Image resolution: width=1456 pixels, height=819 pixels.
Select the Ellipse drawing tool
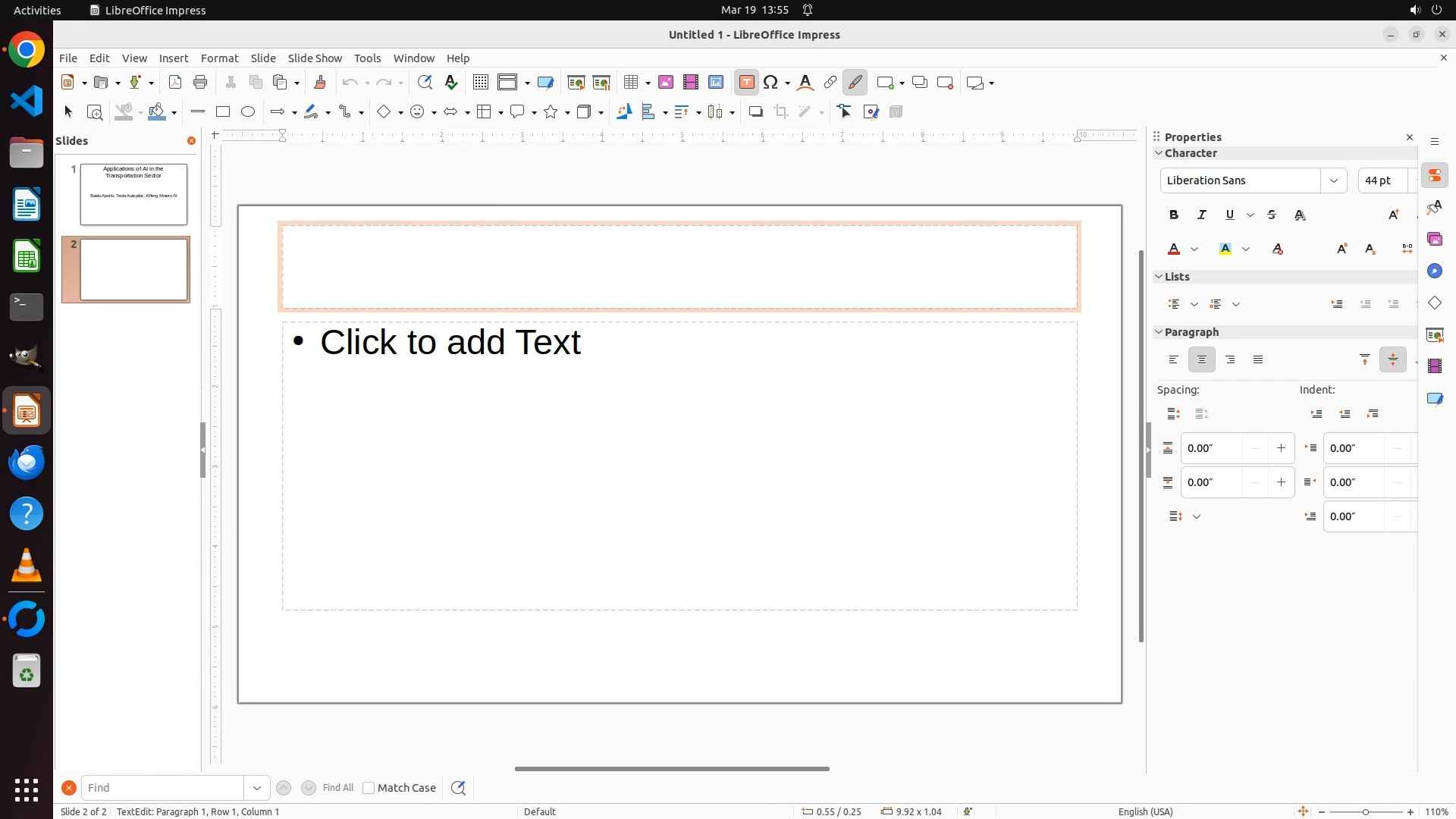pyautogui.click(x=248, y=112)
